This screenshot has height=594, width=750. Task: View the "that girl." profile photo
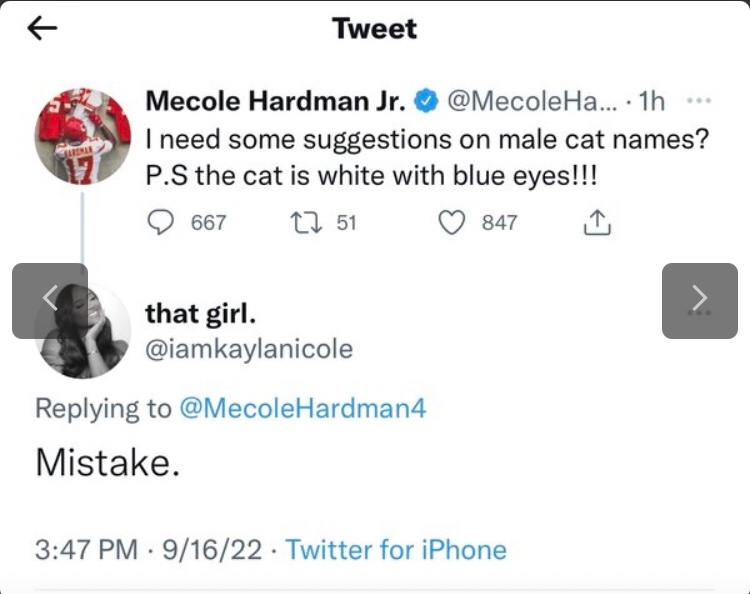coord(82,330)
